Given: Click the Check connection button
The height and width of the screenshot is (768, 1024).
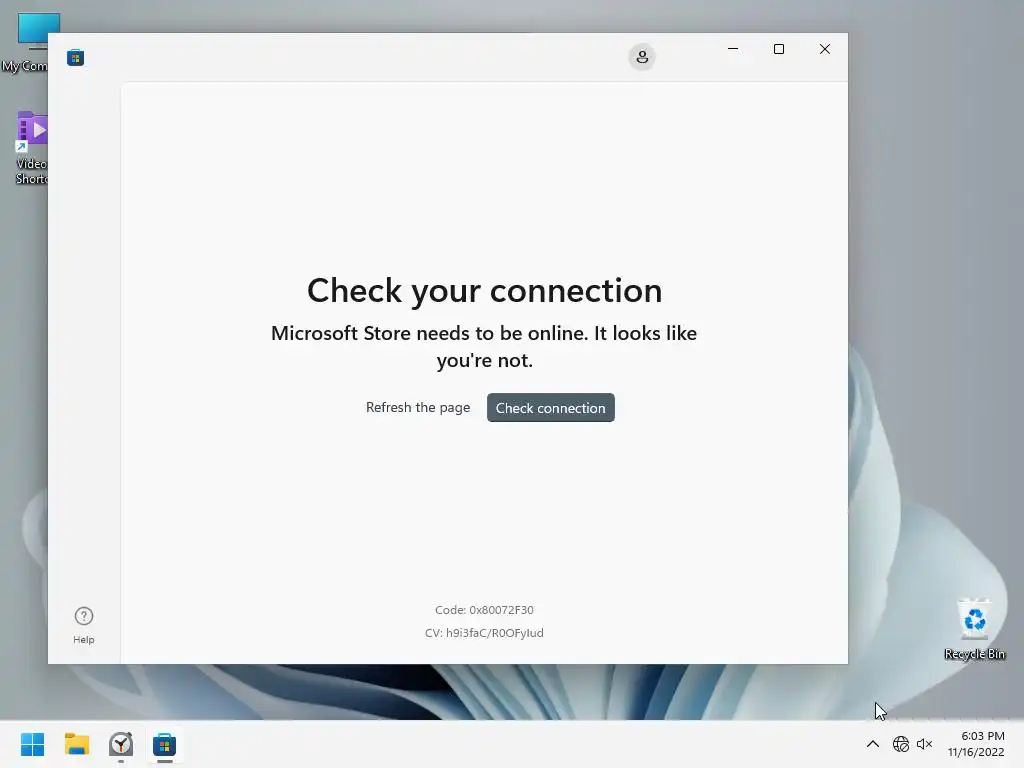Looking at the screenshot, I should click(551, 408).
